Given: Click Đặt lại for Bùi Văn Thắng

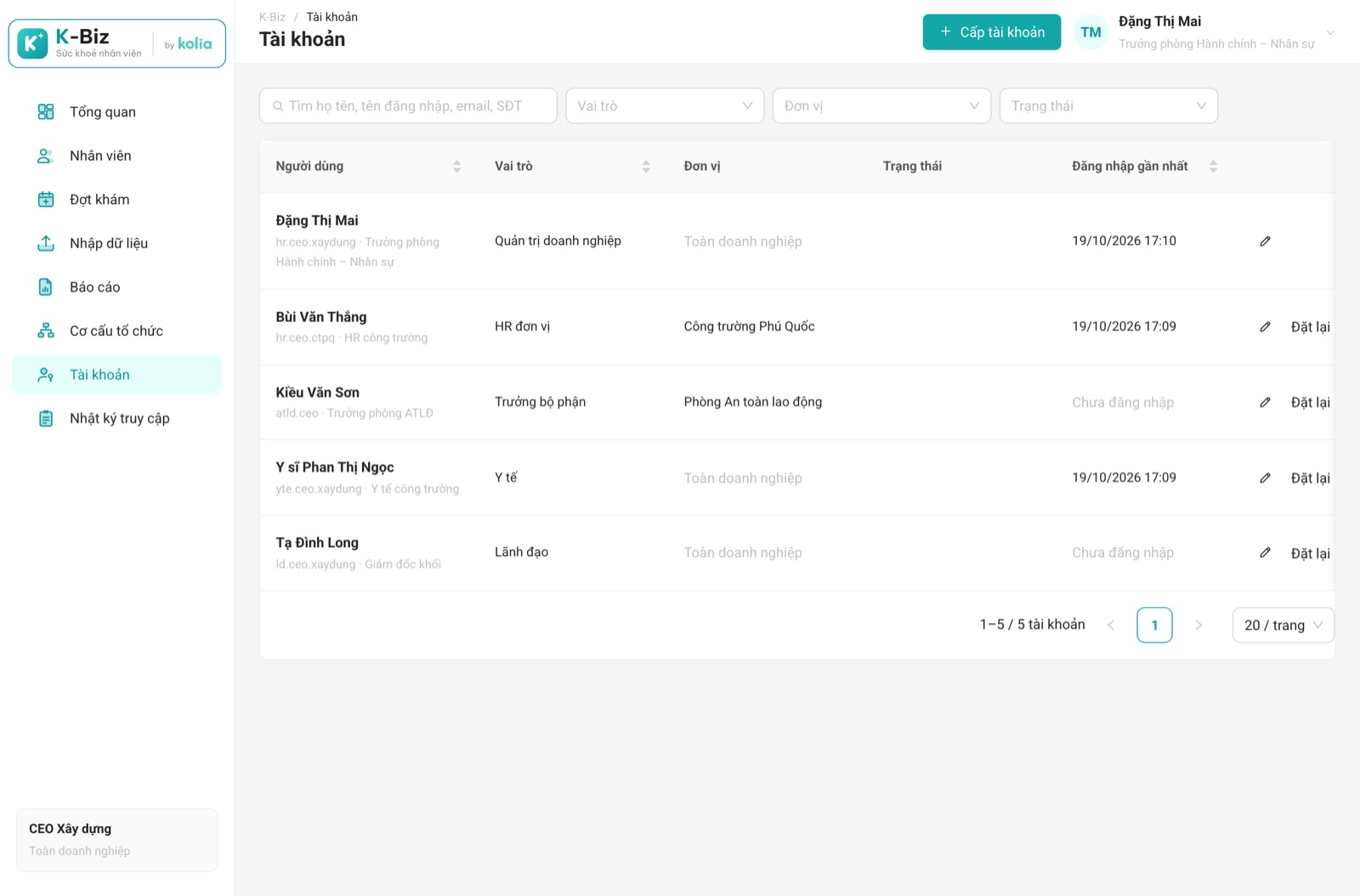Looking at the screenshot, I should (x=1310, y=326).
